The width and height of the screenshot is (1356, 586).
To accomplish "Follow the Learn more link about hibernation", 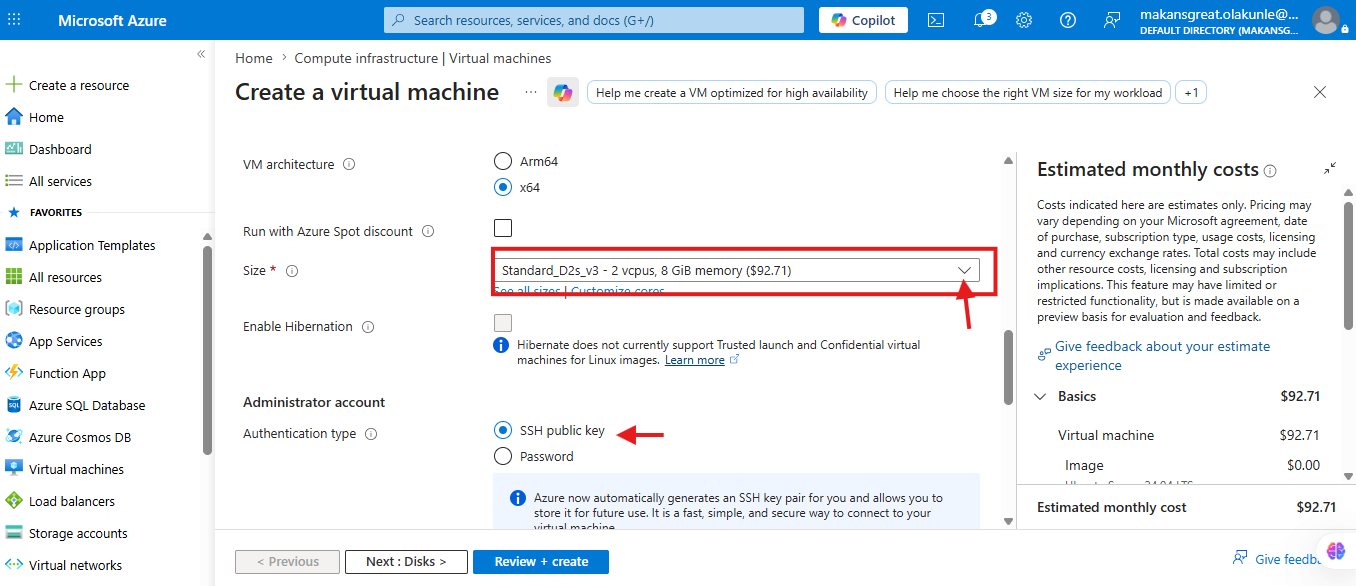I will click(x=695, y=360).
